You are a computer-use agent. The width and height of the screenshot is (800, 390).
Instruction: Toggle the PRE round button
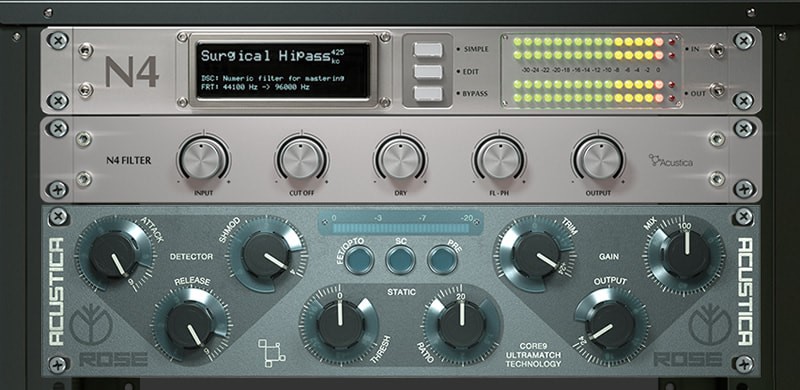(x=442, y=259)
